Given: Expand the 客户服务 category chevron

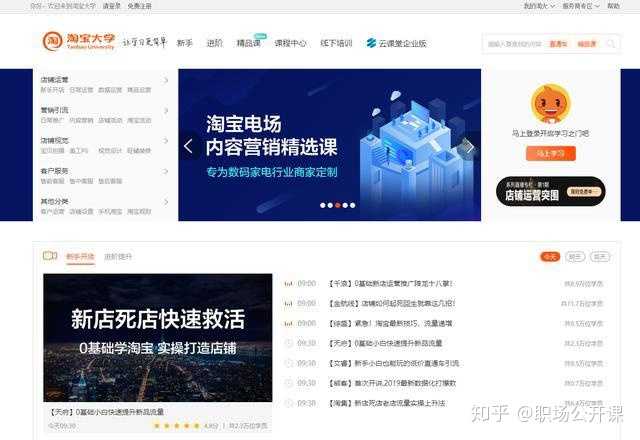Looking at the screenshot, I should click(x=166, y=171).
